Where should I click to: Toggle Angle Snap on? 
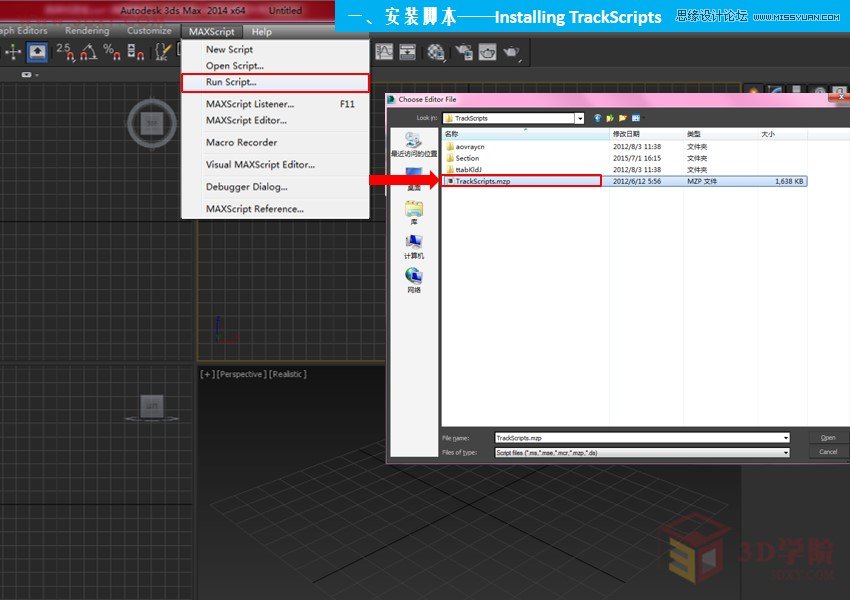tap(87, 53)
